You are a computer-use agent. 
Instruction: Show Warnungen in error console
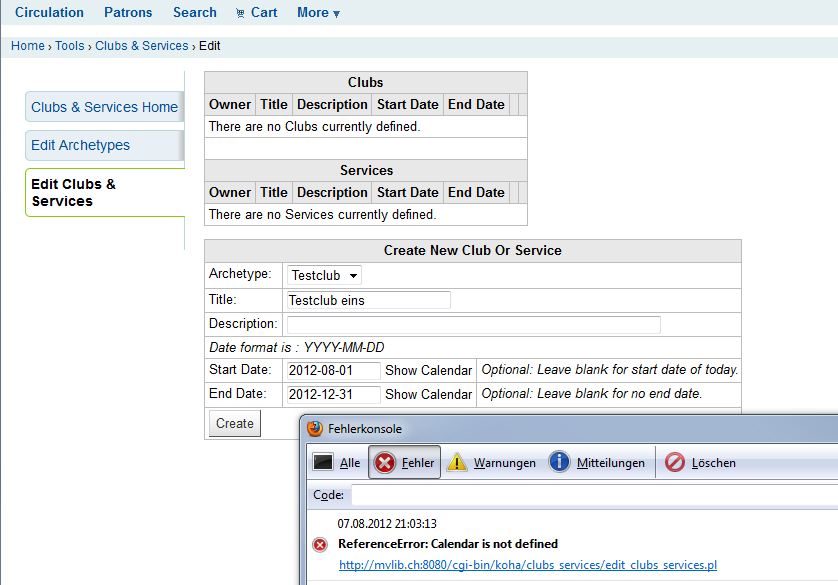click(x=491, y=463)
